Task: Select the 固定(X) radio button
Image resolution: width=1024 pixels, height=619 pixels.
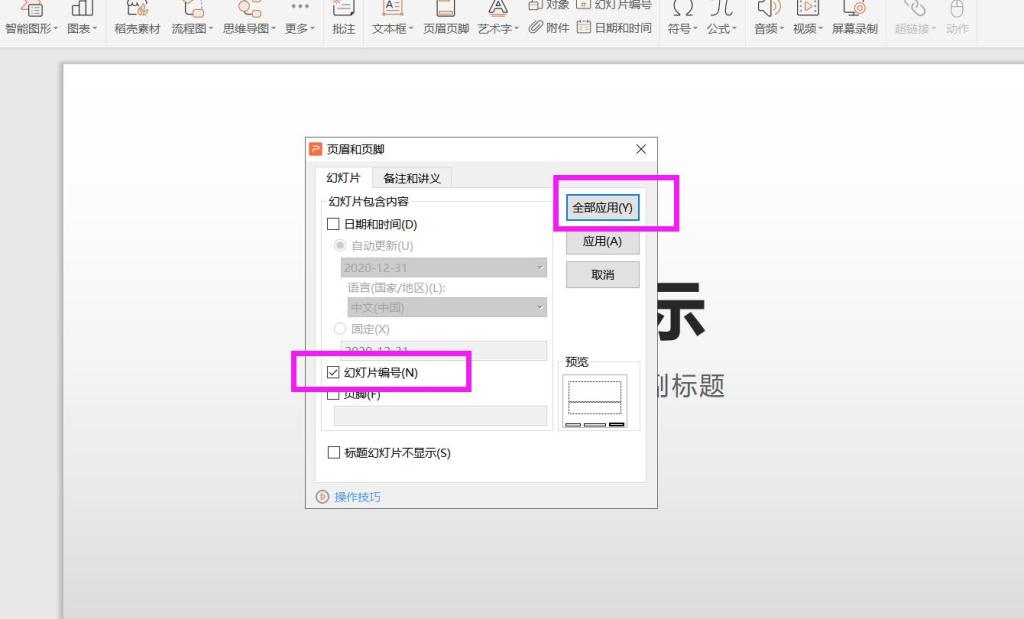Action: tap(340, 328)
